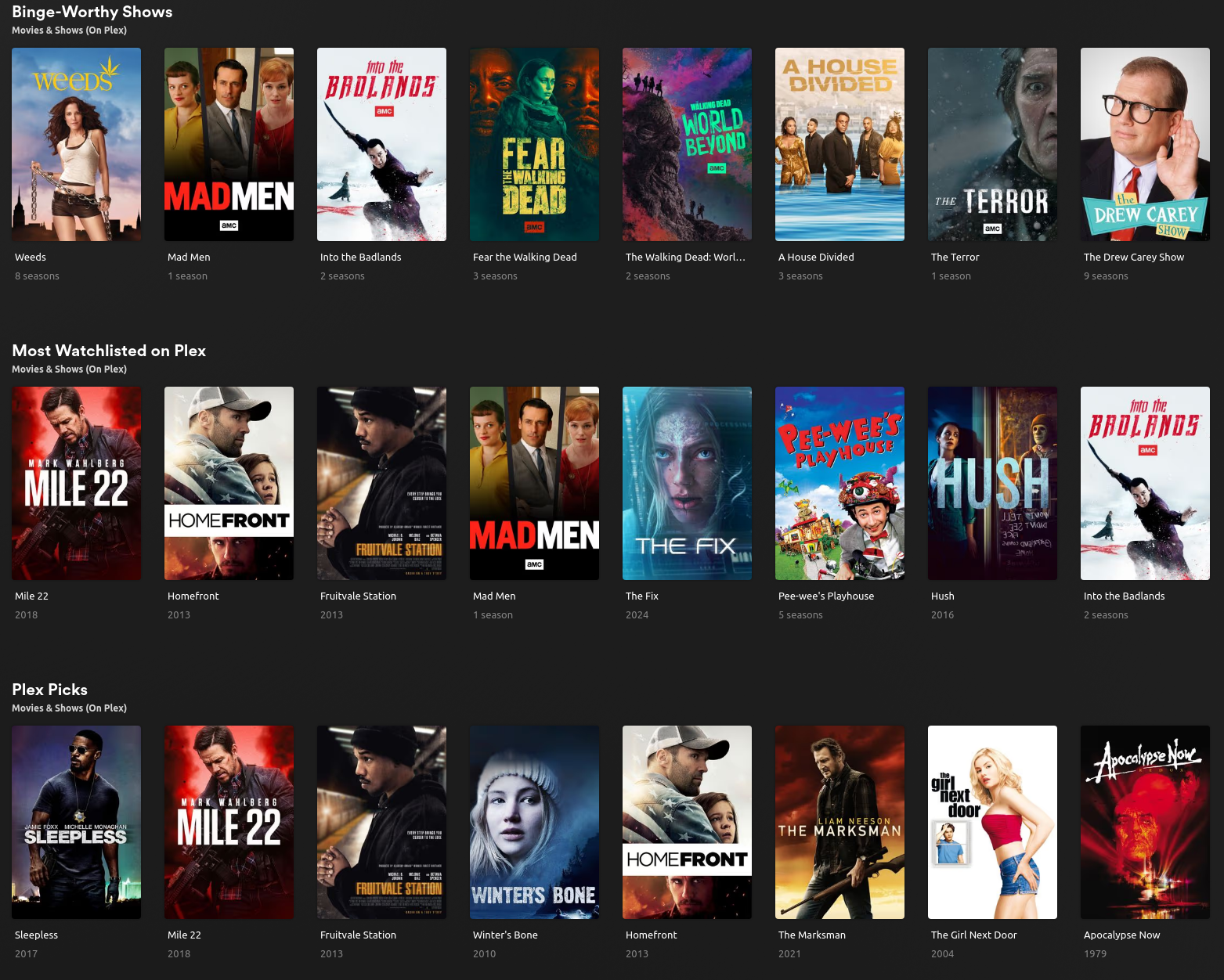Select the Homefront poster in Most Watchlisted

(x=229, y=483)
